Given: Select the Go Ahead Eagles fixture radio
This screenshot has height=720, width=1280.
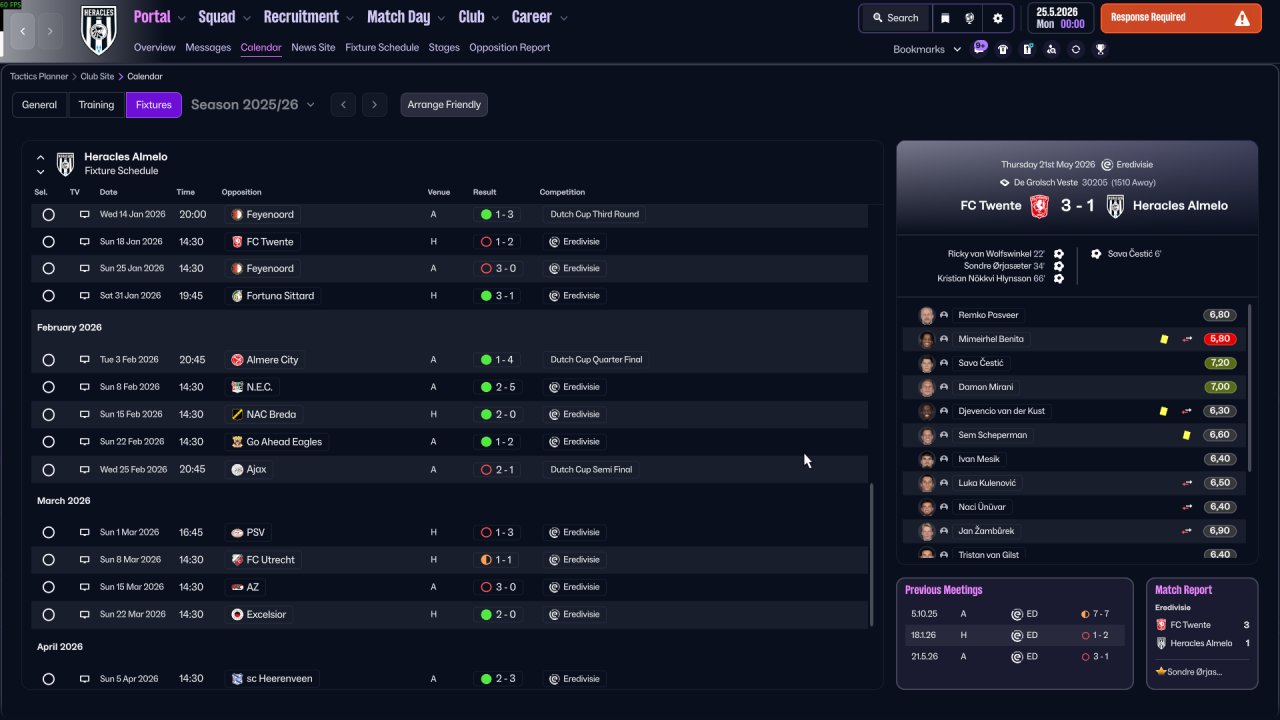Looking at the screenshot, I should pyautogui.click(x=48, y=442).
